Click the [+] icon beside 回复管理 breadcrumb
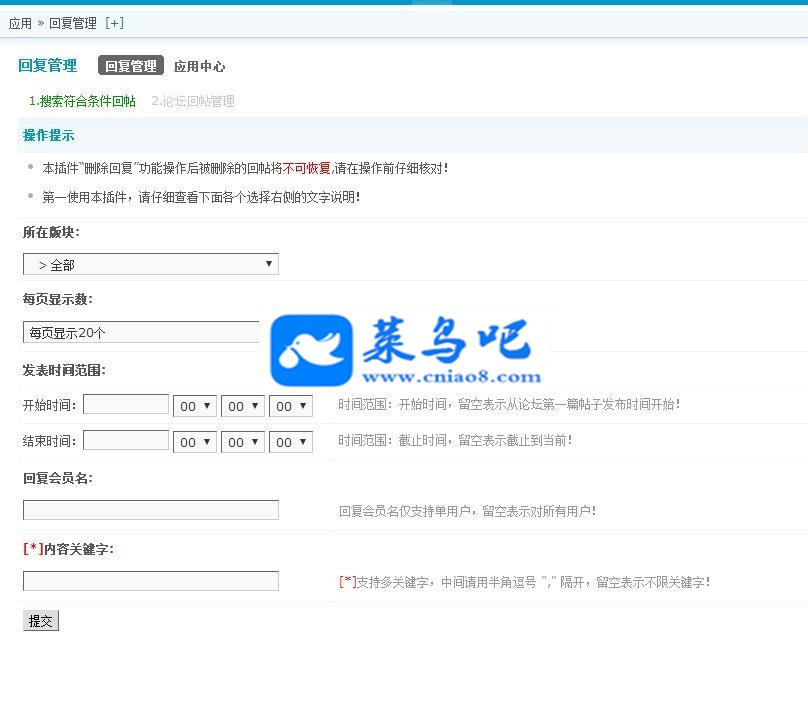This screenshot has width=808, height=704. (114, 23)
